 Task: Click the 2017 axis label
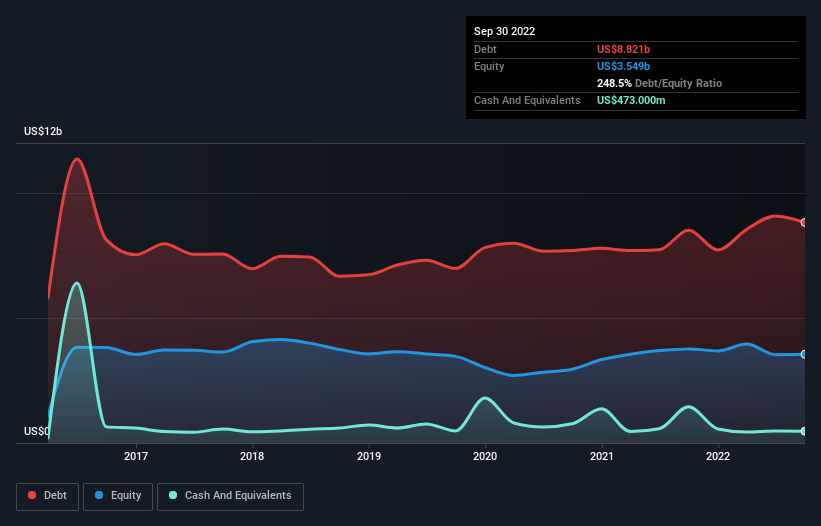136,456
